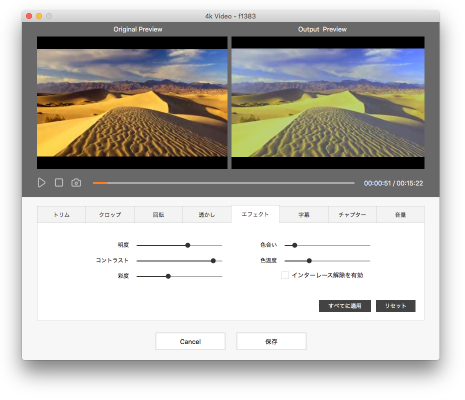Screen dimensions: 465x400
Task: Click the すべてに適用 button
Action: pos(345,306)
